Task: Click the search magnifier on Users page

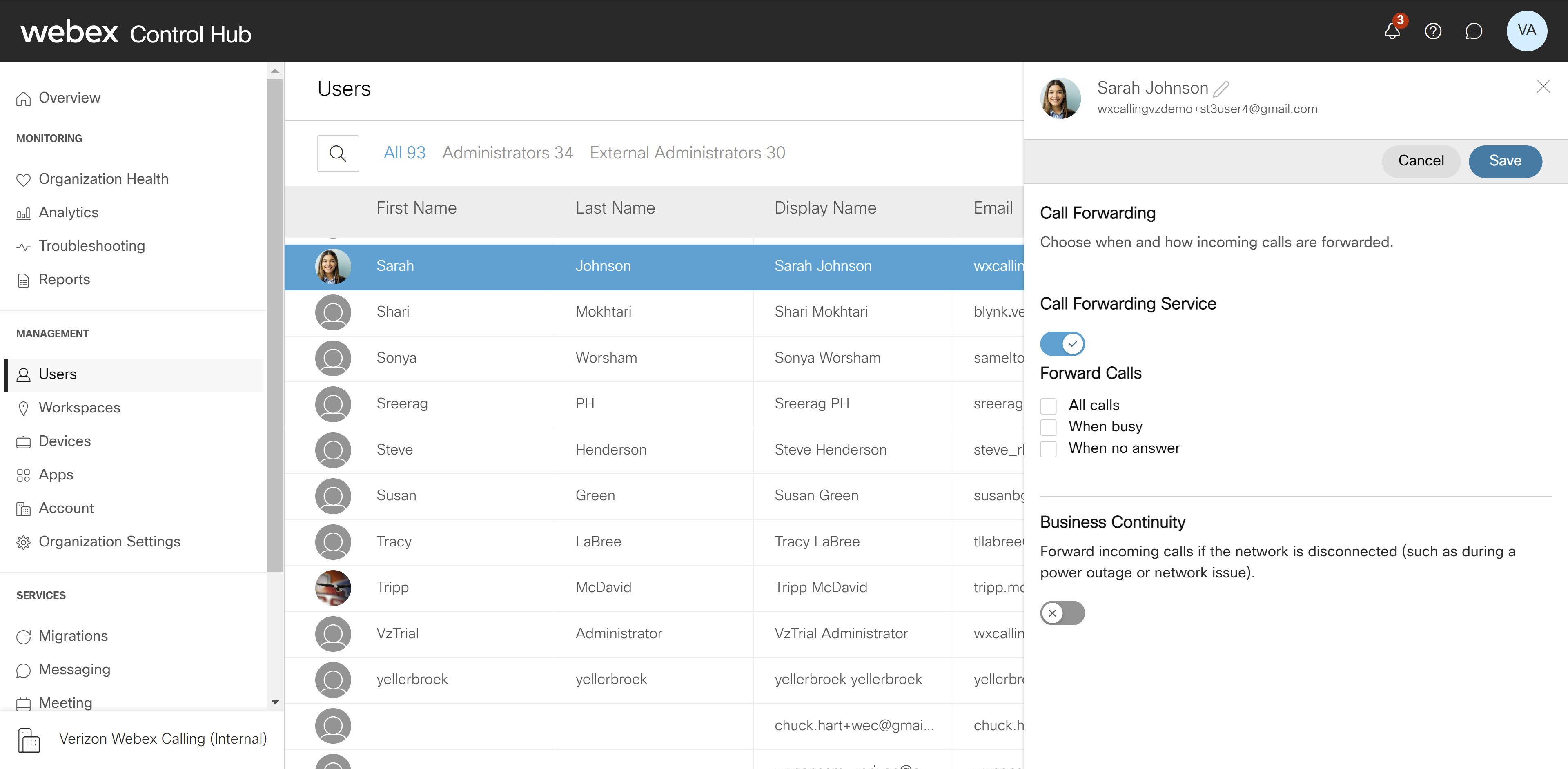Action: [338, 153]
